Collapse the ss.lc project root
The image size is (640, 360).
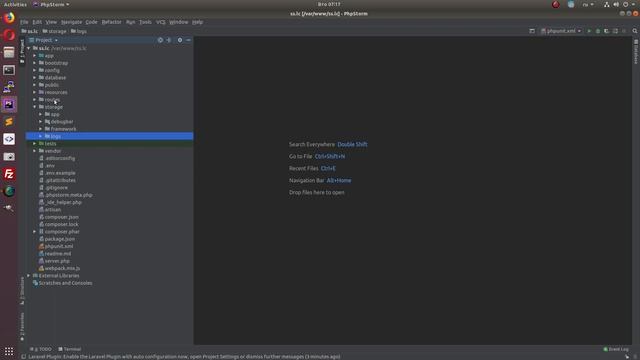[29, 48]
